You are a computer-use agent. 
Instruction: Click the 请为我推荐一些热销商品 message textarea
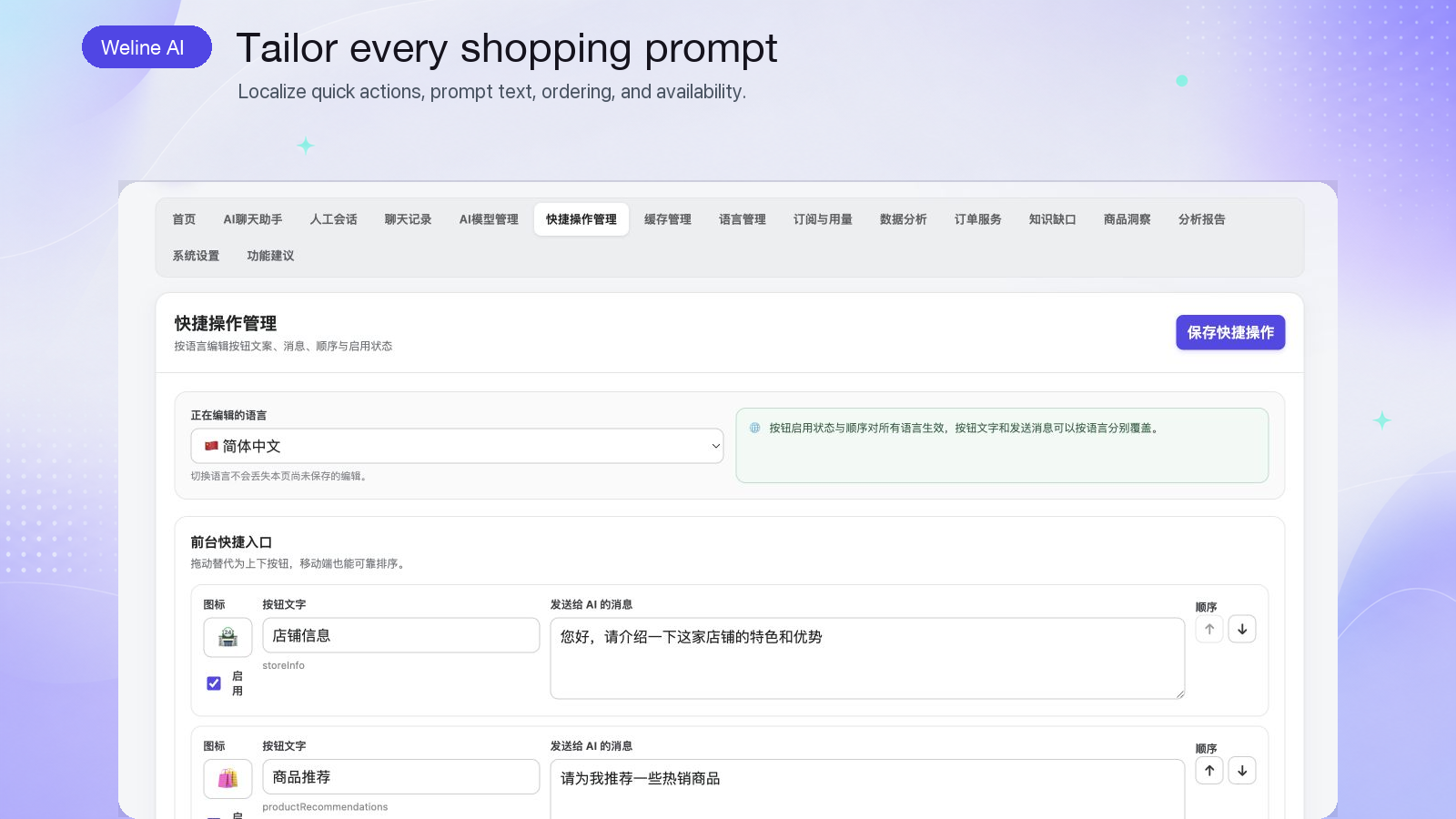pyautogui.click(x=867, y=789)
